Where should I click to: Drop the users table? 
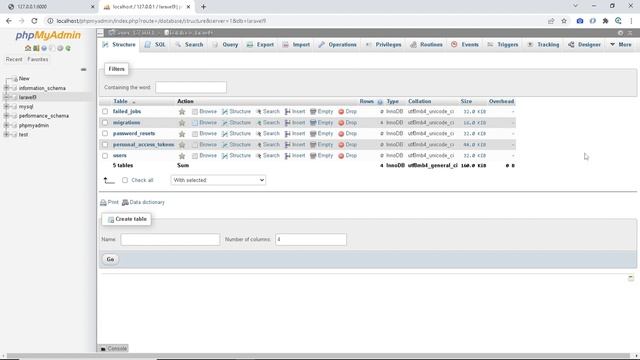click(347, 156)
